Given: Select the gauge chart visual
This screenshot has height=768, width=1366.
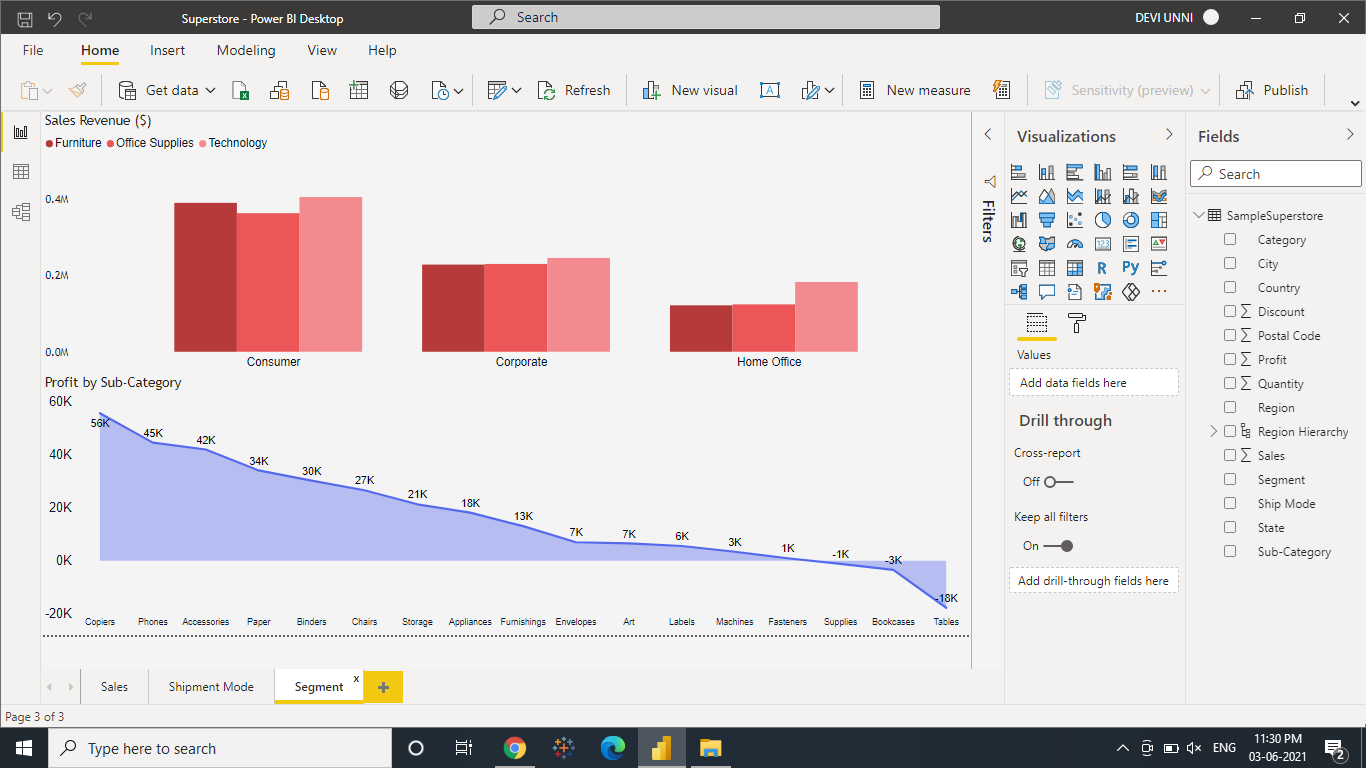Looking at the screenshot, I should [1075, 243].
